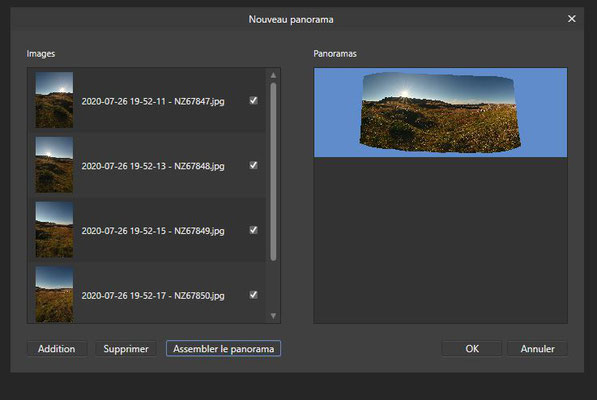Select the NZ67848.jpg thumbnail

tap(54, 164)
